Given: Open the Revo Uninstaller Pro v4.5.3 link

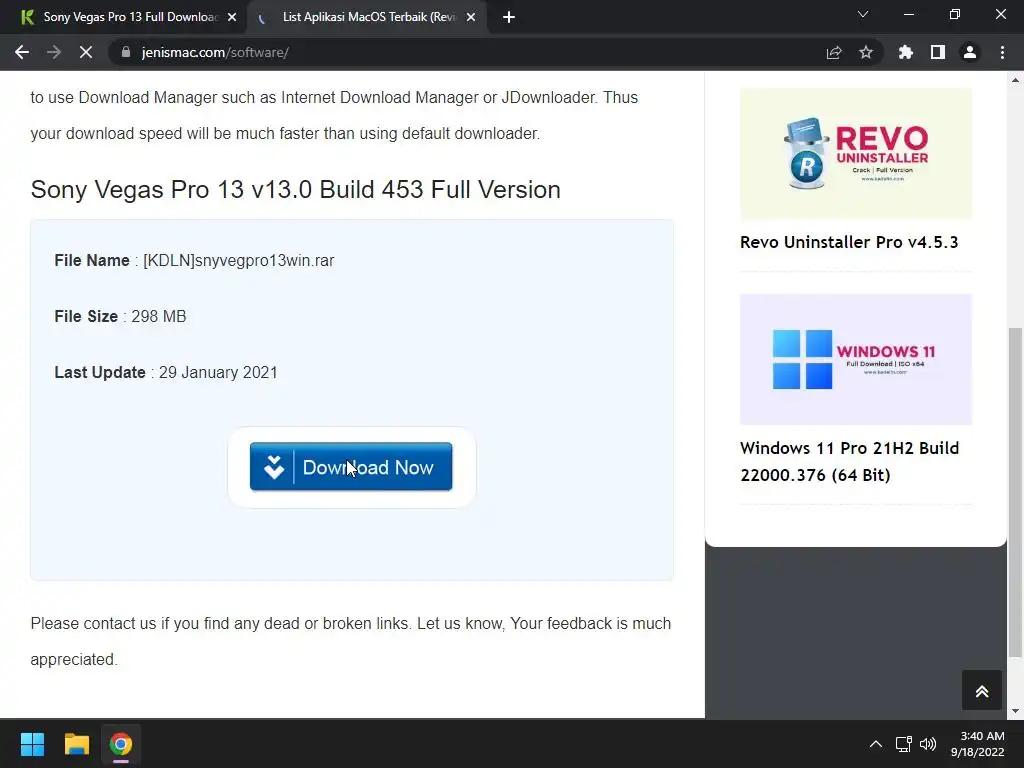Looking at the screenshot, I should coord(848,242).
